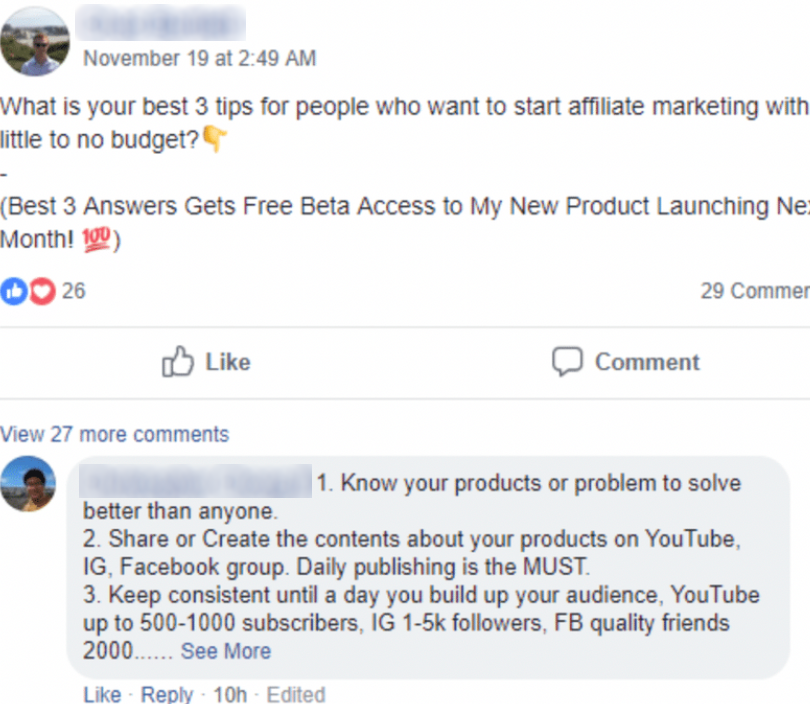The image size is (810, 704).
Task: Open the blue Like reaction icon
Action: point(15,291)
